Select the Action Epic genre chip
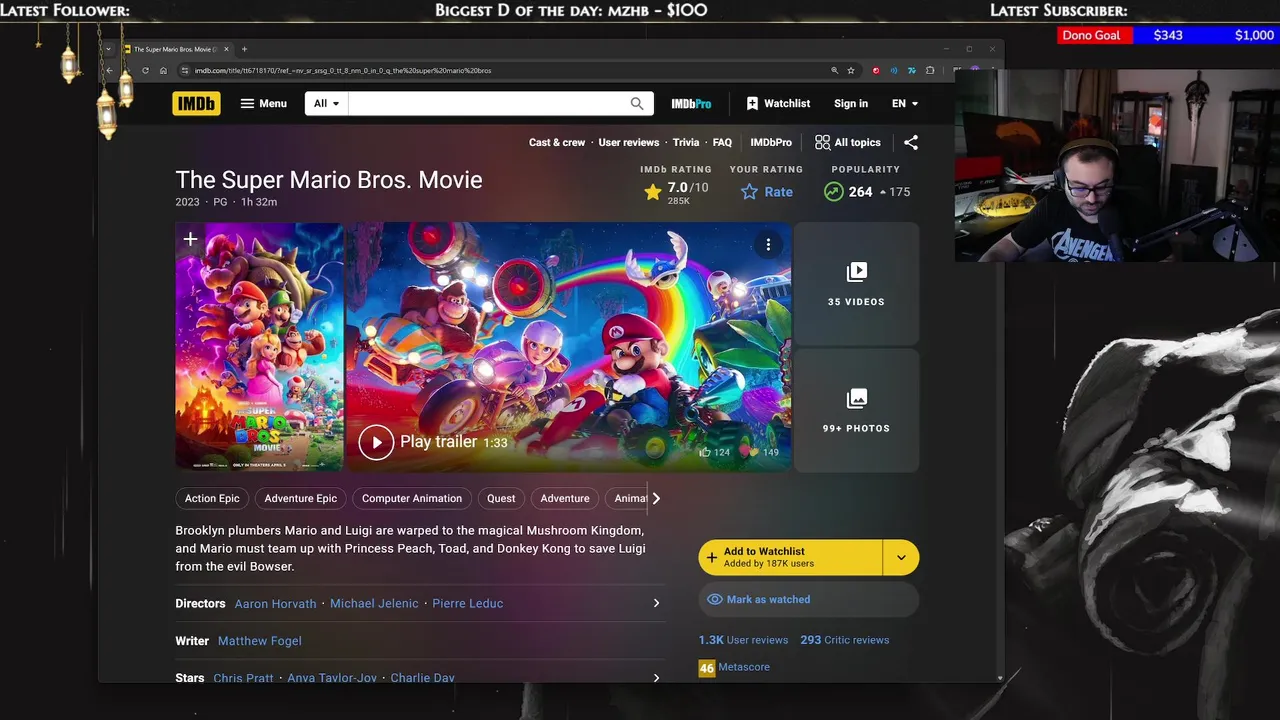 click(x=212, y=498)
